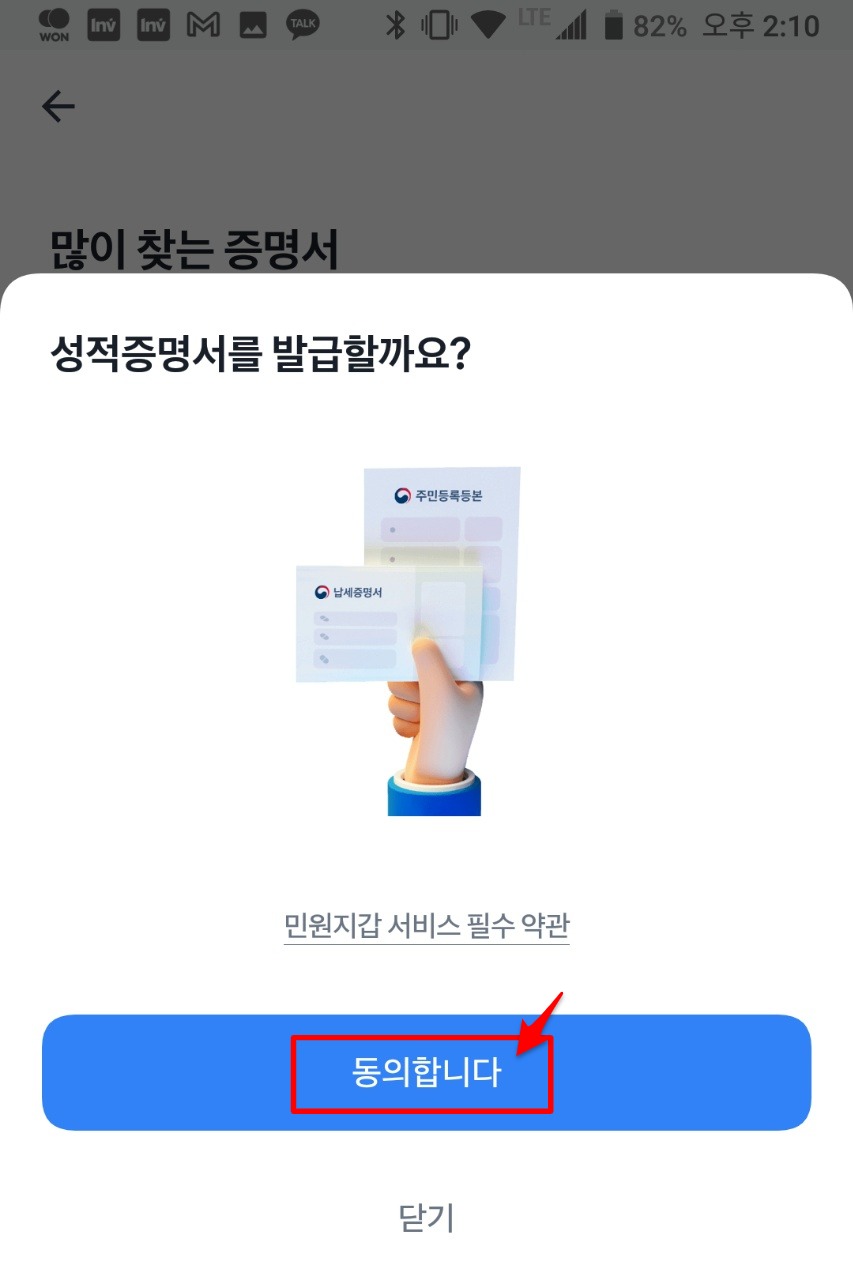Screen dimensions: 853x1280
Task: Tap the Gmail notification icon
Action: [x=203, y=25]
